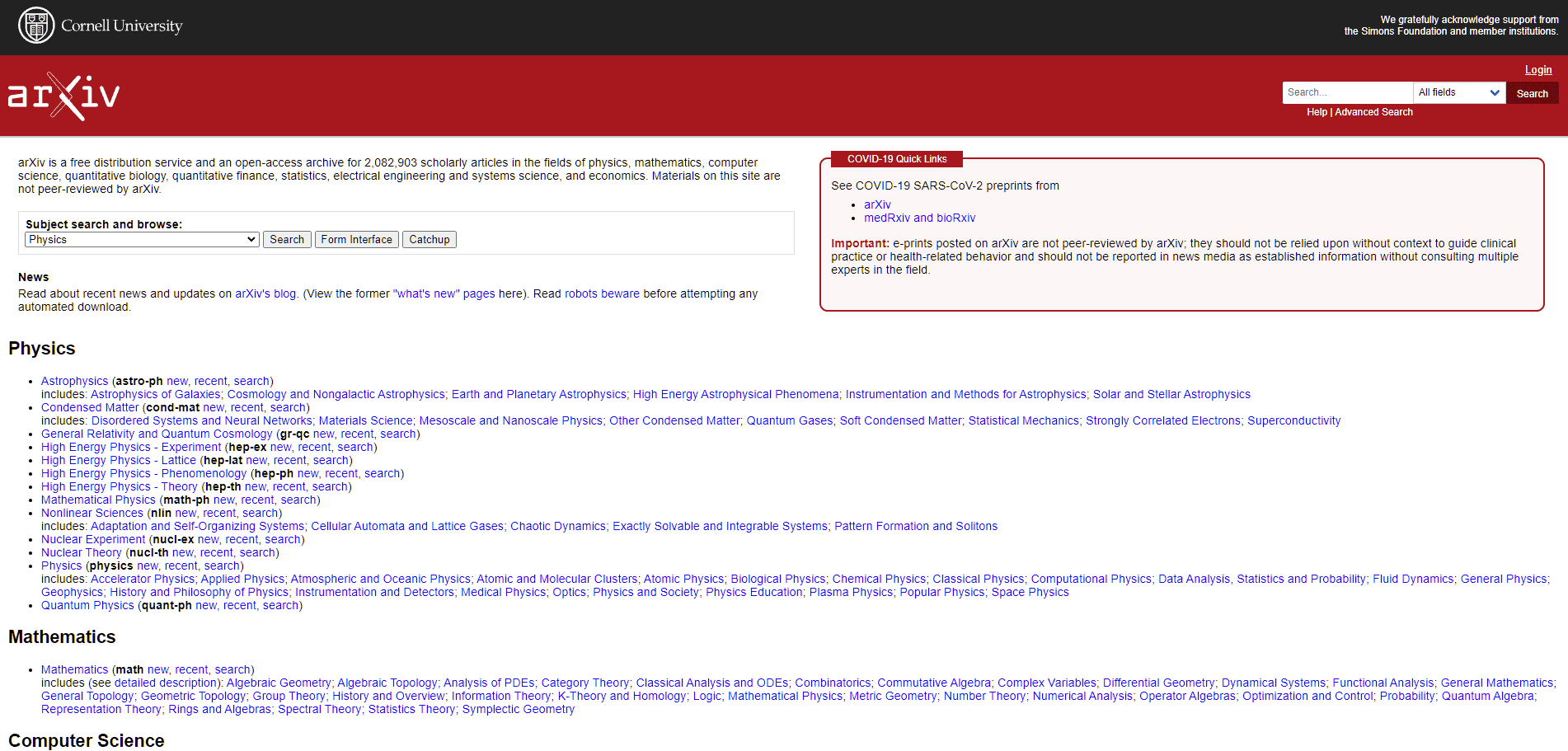This screenshot has height=751, width=1568.
Task: Open High Energy Physics - Phenomenology link
Action: 143,473
